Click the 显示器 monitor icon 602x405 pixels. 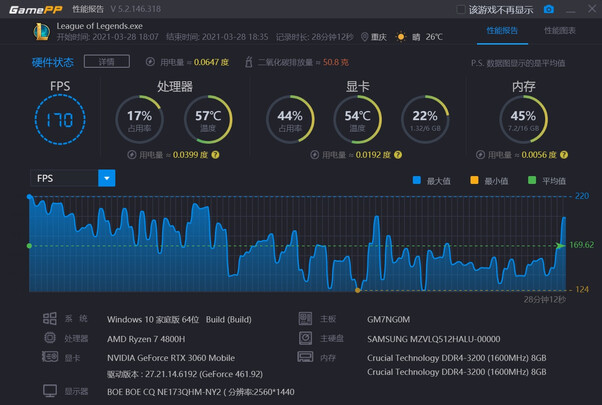click(x=50, y=391)
